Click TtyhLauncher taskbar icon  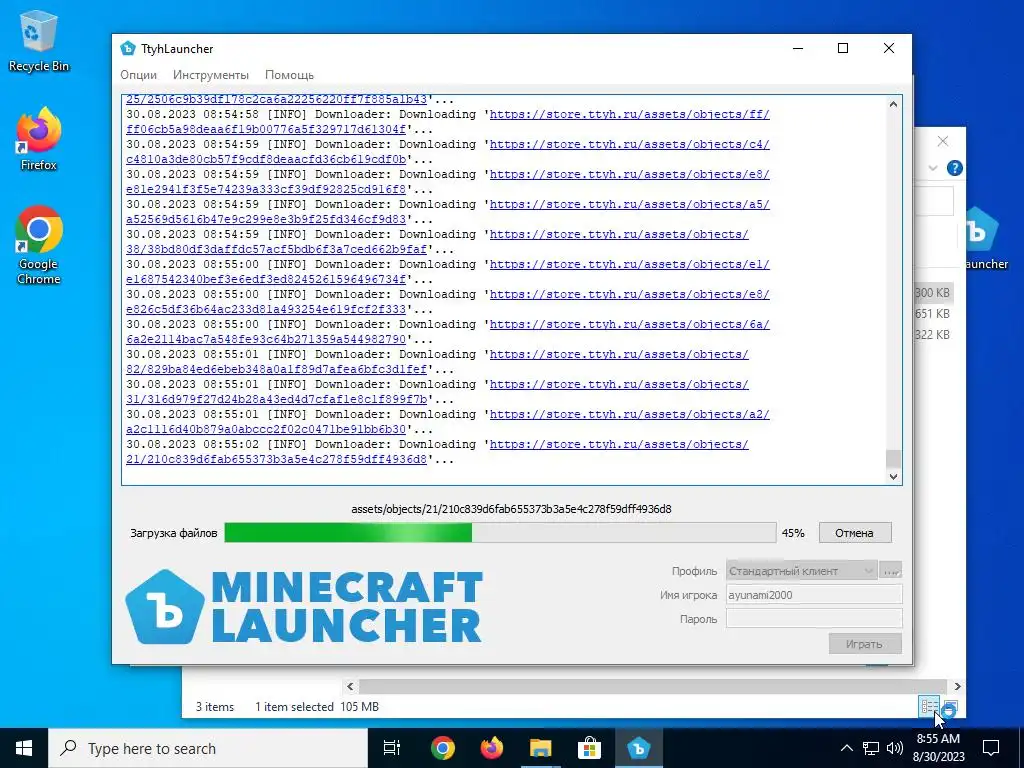click(638, 748)
